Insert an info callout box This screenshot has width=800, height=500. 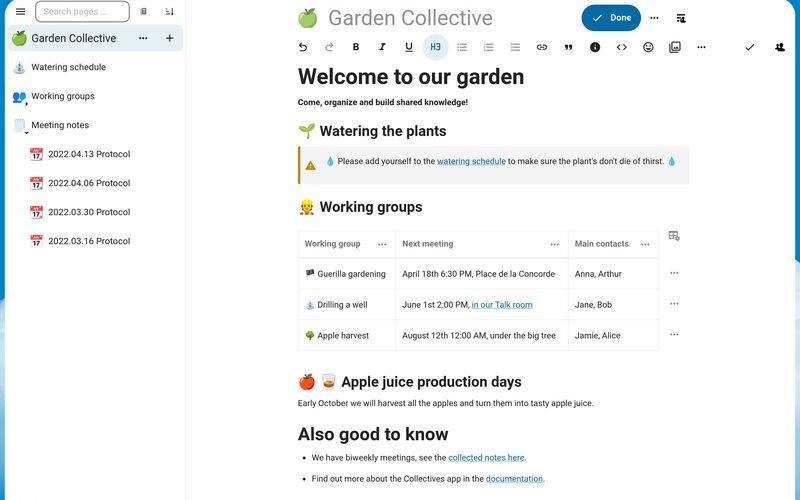[595, 47]
